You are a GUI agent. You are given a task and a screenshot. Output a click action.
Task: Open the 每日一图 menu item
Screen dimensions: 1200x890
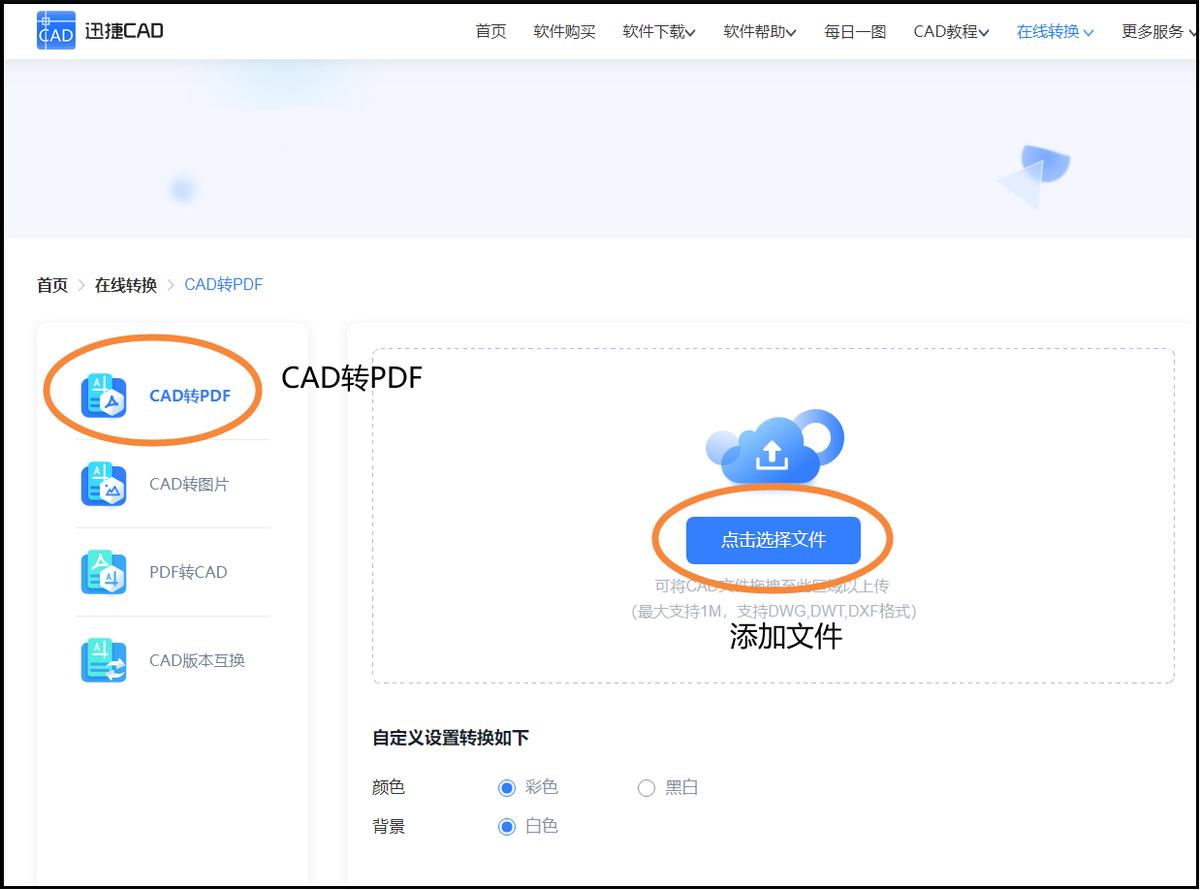coord(854,31)
